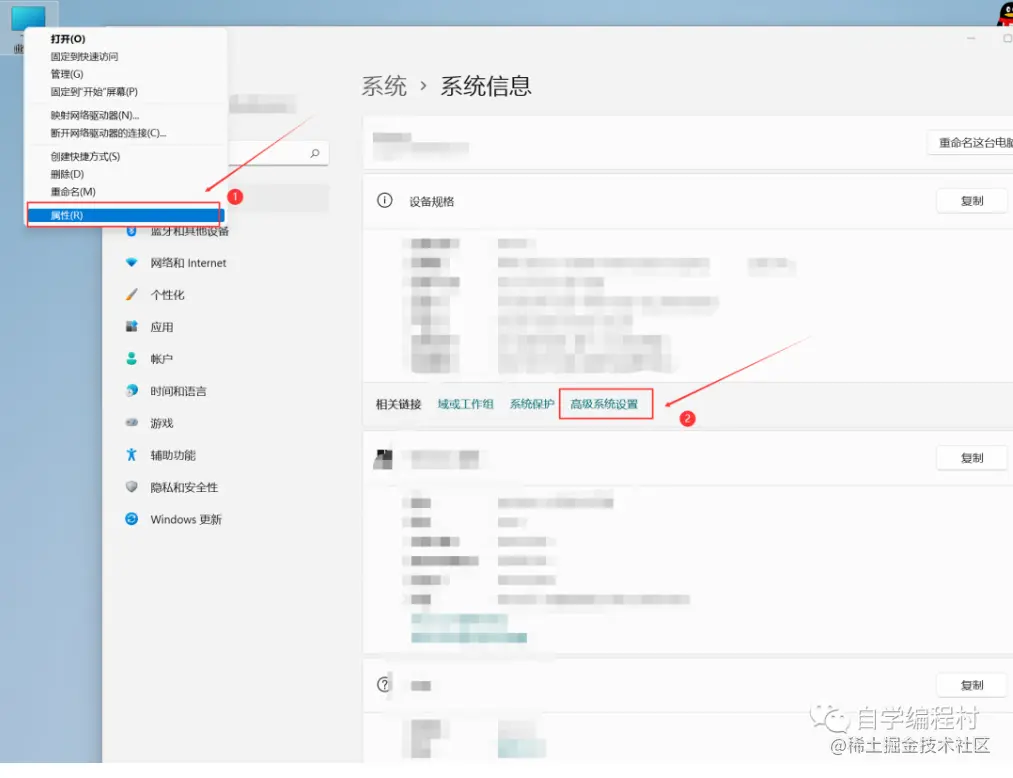Viewport: 1013px width, 778px height.
Task: Choose 断开网络驱动器的连接(C)... entry
Action: point(108,133)
